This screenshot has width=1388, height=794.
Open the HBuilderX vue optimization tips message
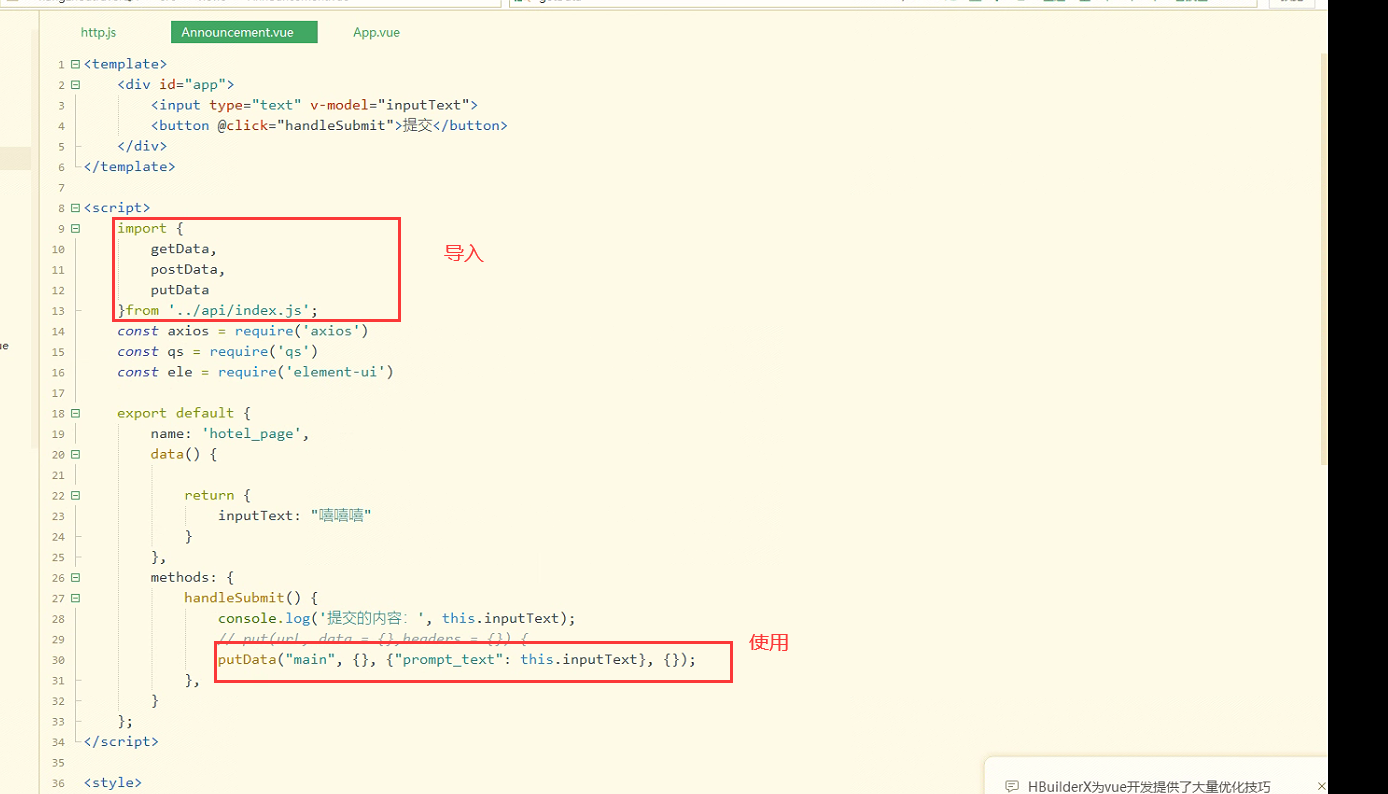1149,786
